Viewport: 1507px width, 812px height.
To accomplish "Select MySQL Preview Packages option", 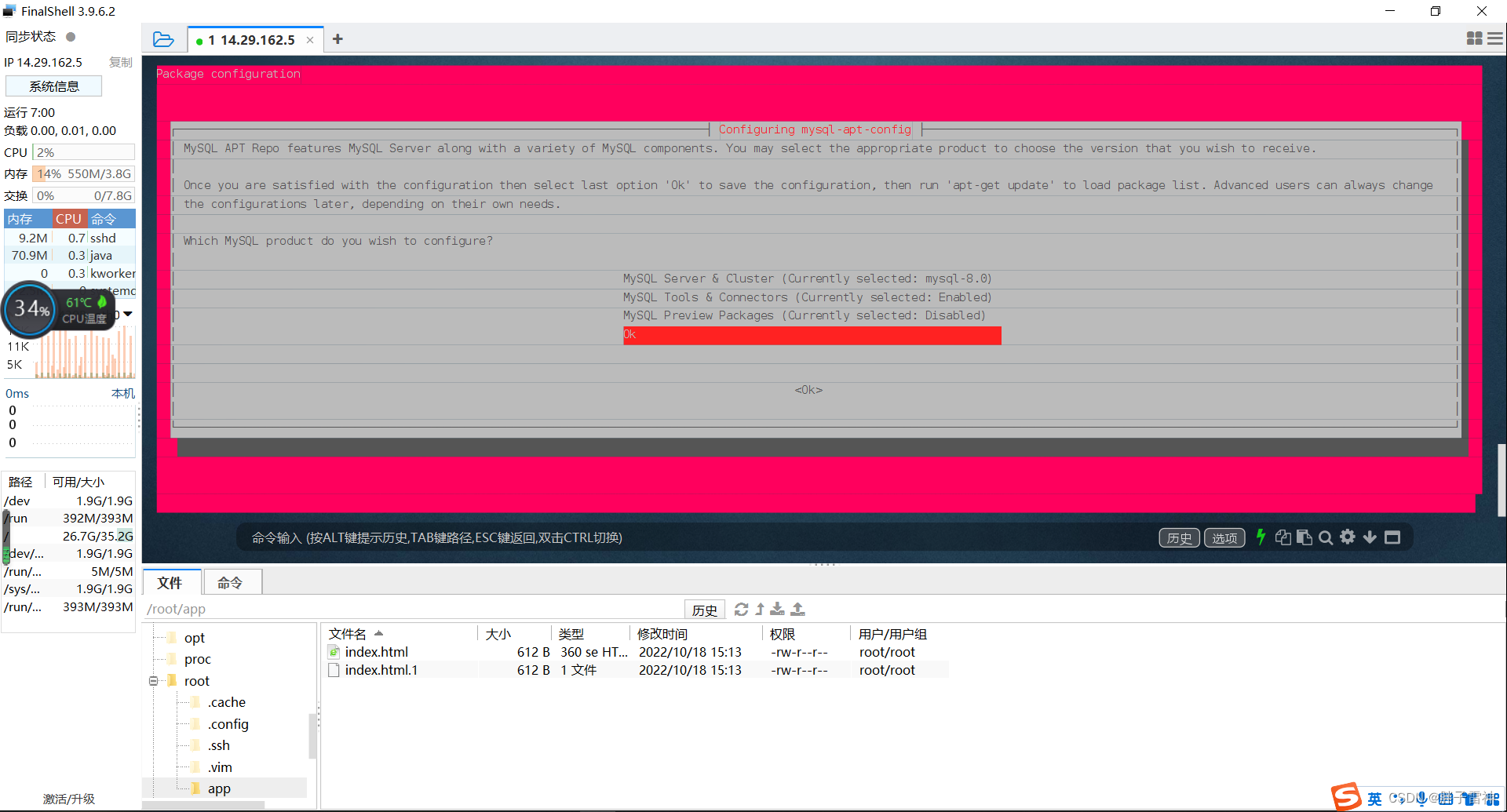I will 804,315.
